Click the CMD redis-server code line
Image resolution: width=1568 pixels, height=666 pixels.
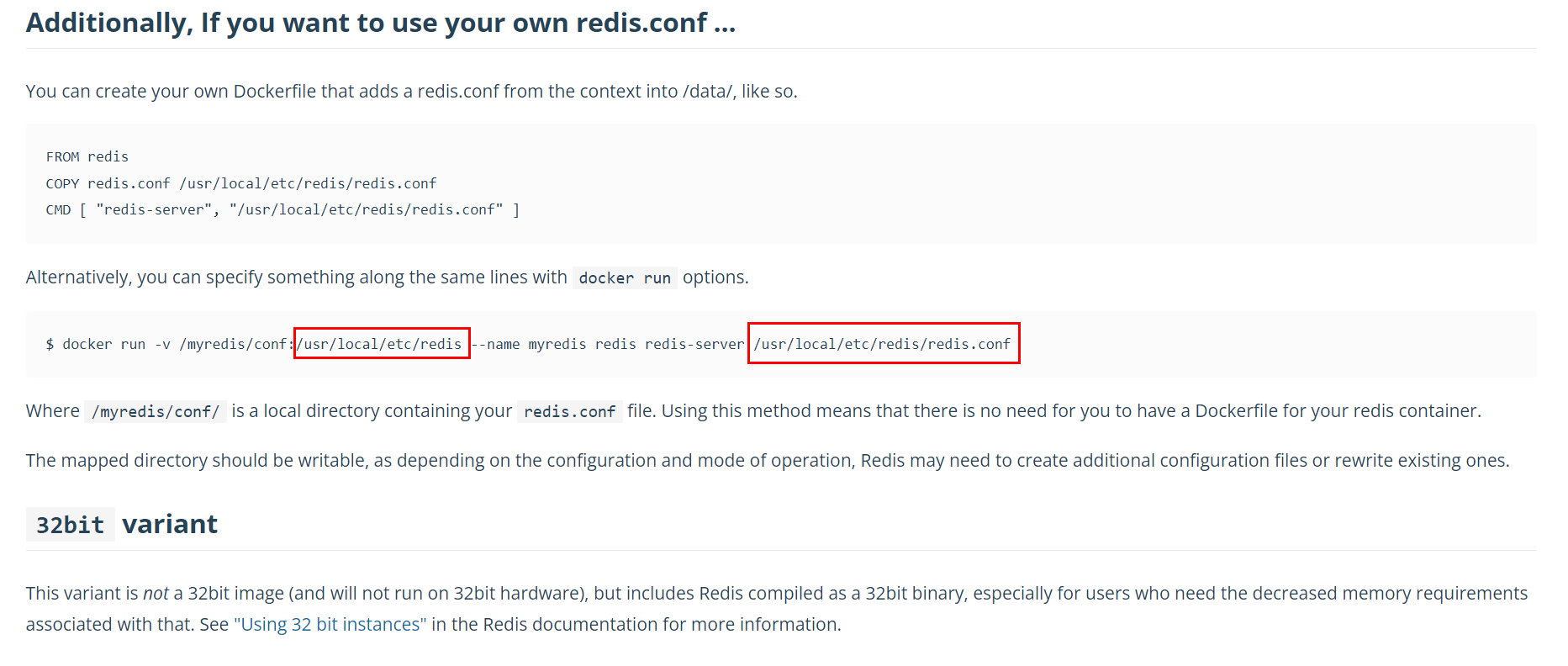(282, 209)
